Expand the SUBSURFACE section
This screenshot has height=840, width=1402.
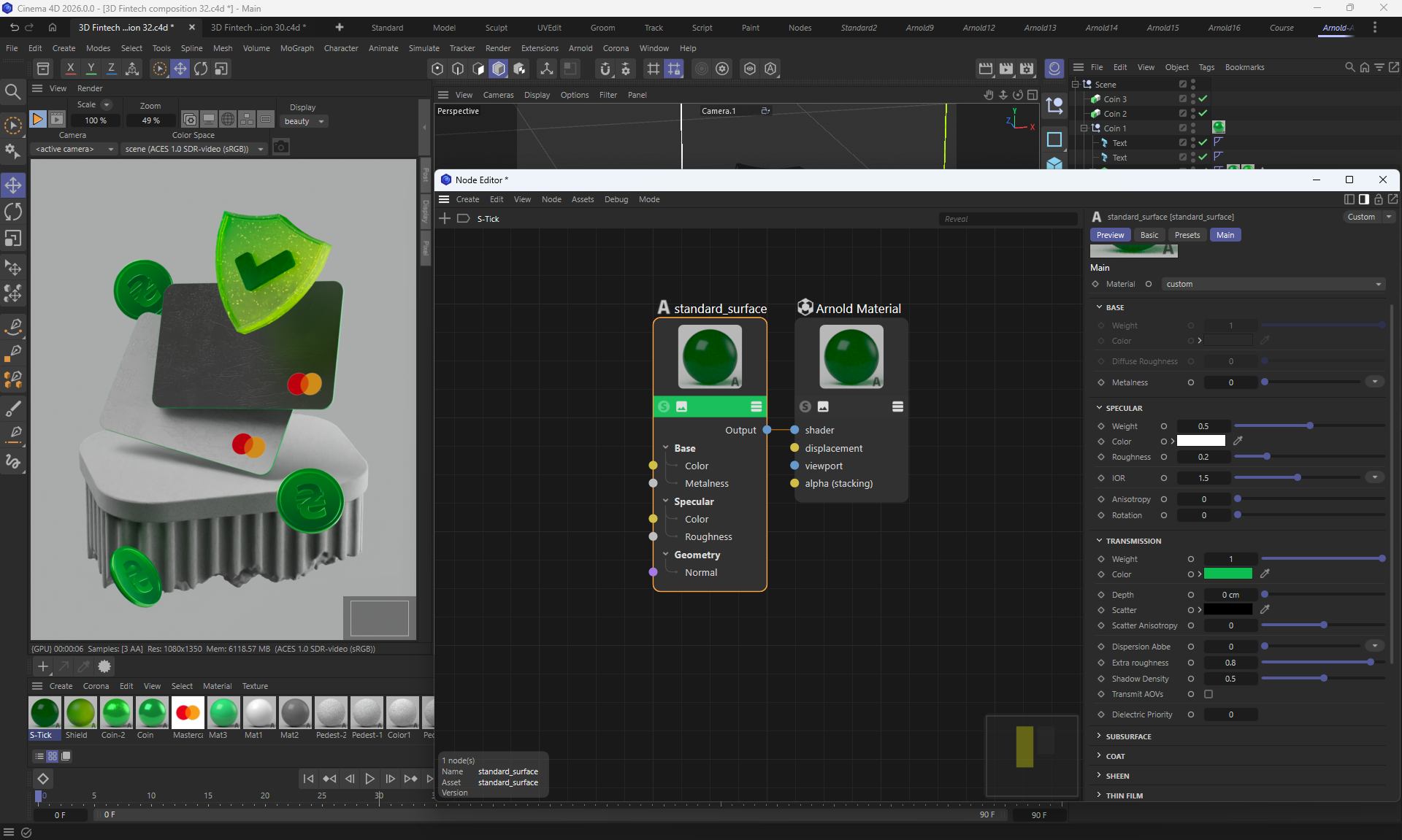1128,736
